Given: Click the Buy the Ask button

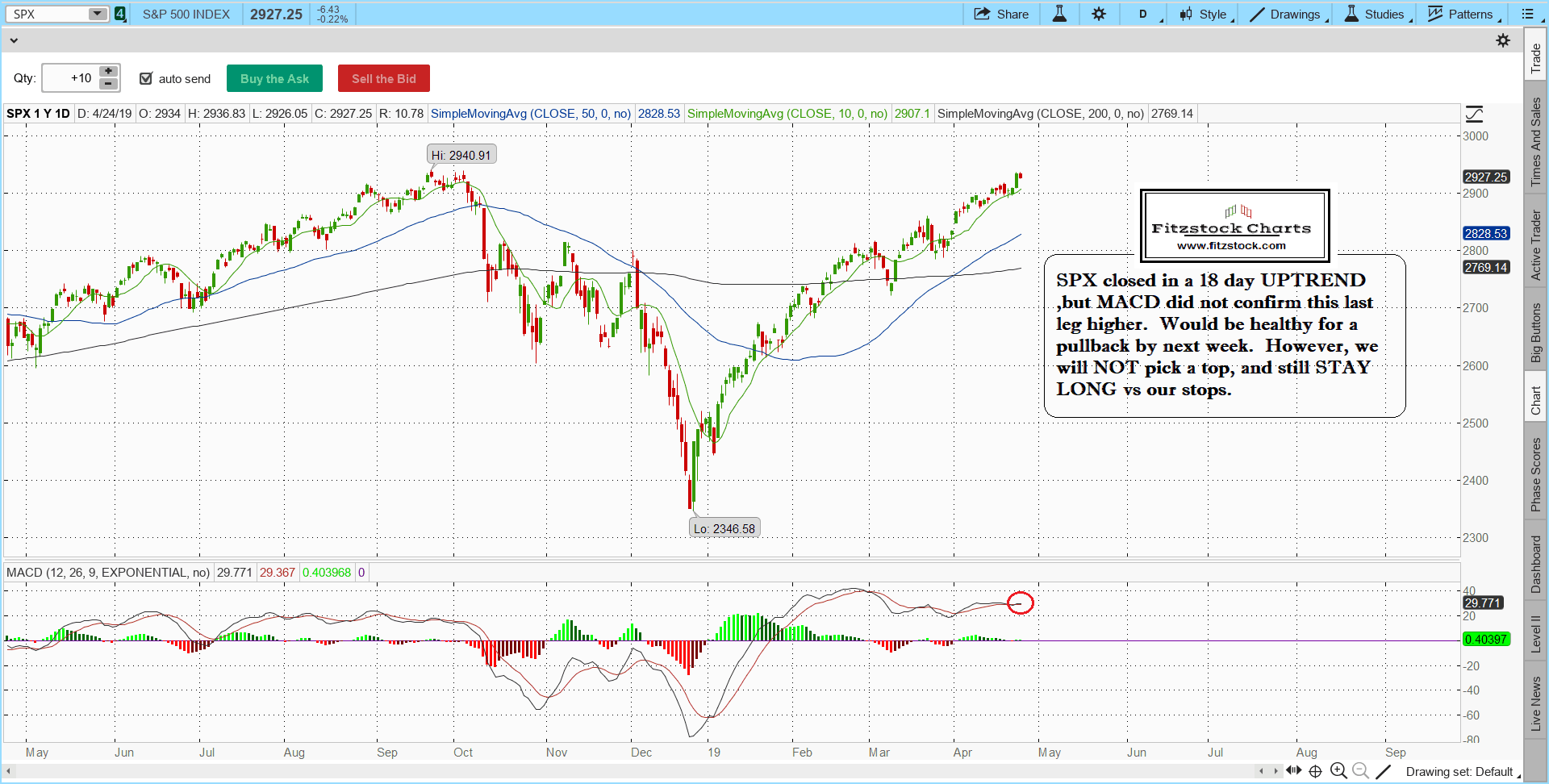Looking at the screenshot, I should 274,78.
